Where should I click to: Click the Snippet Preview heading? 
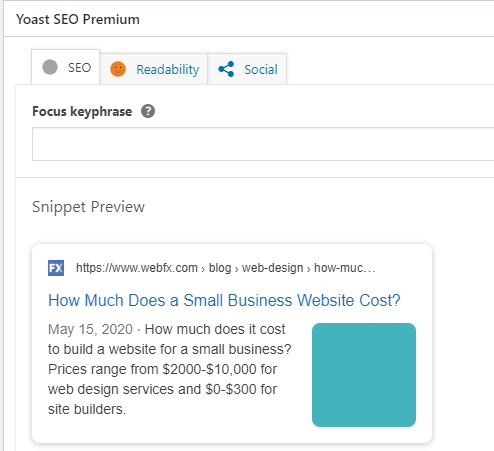(x=88, y=207)
